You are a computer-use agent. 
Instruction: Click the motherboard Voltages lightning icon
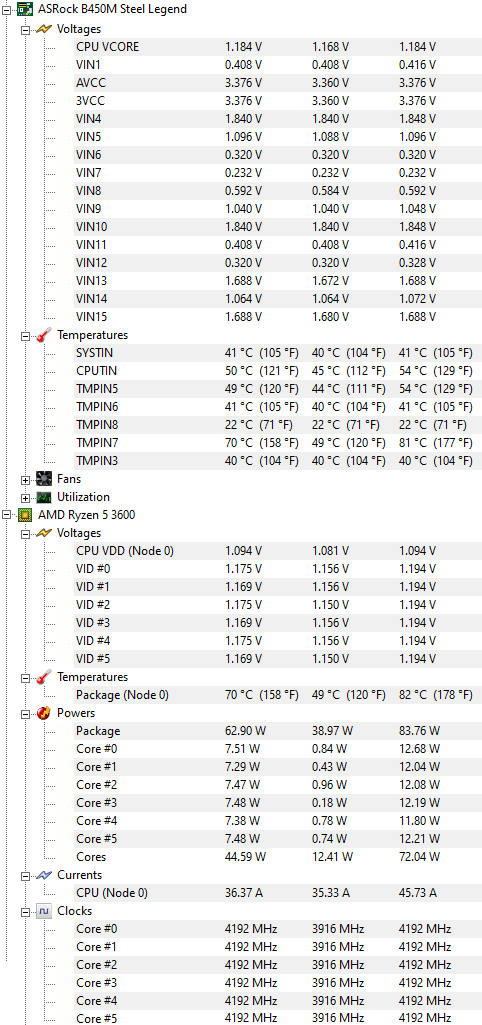pos(44,29)
